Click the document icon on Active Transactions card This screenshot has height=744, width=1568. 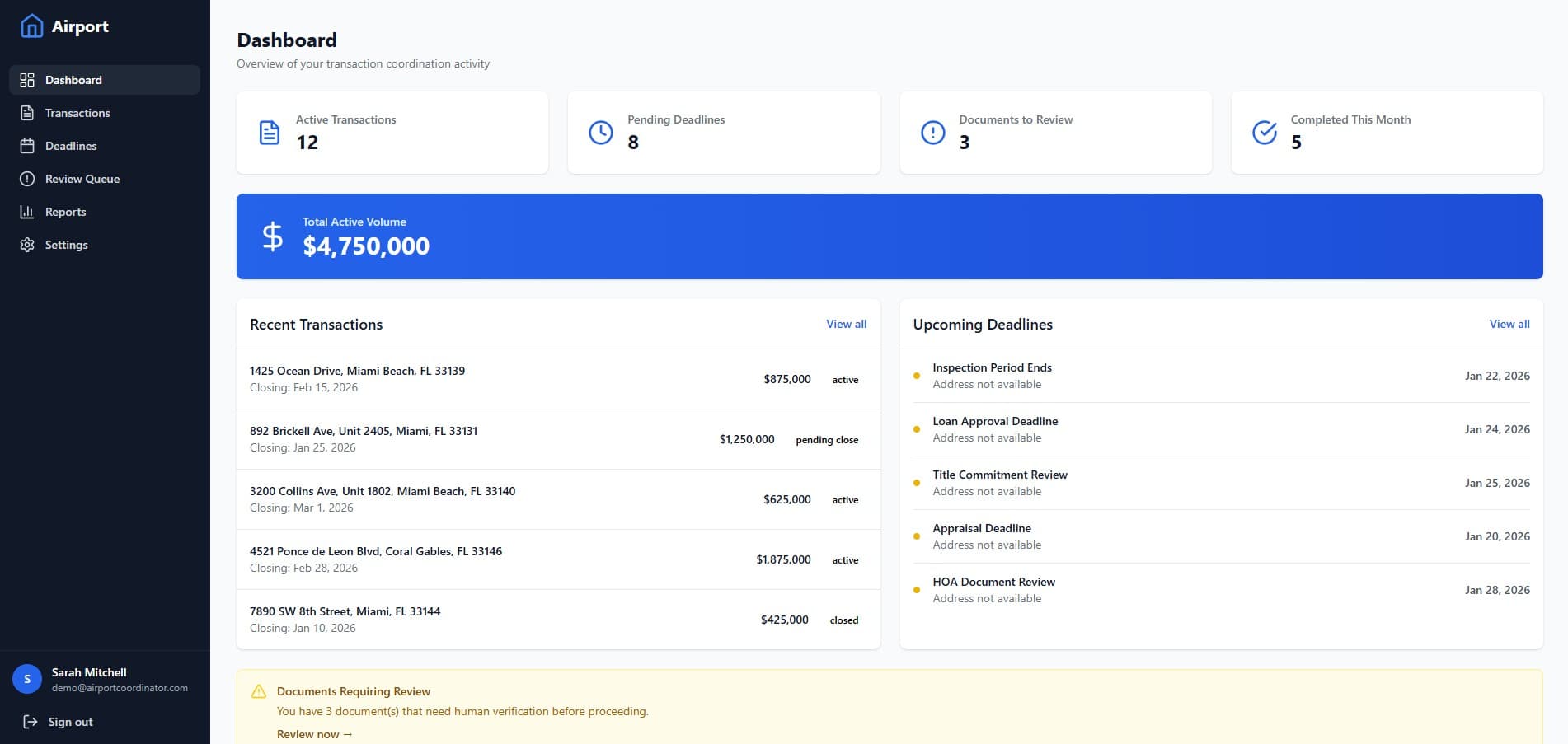tap(268, 132)
